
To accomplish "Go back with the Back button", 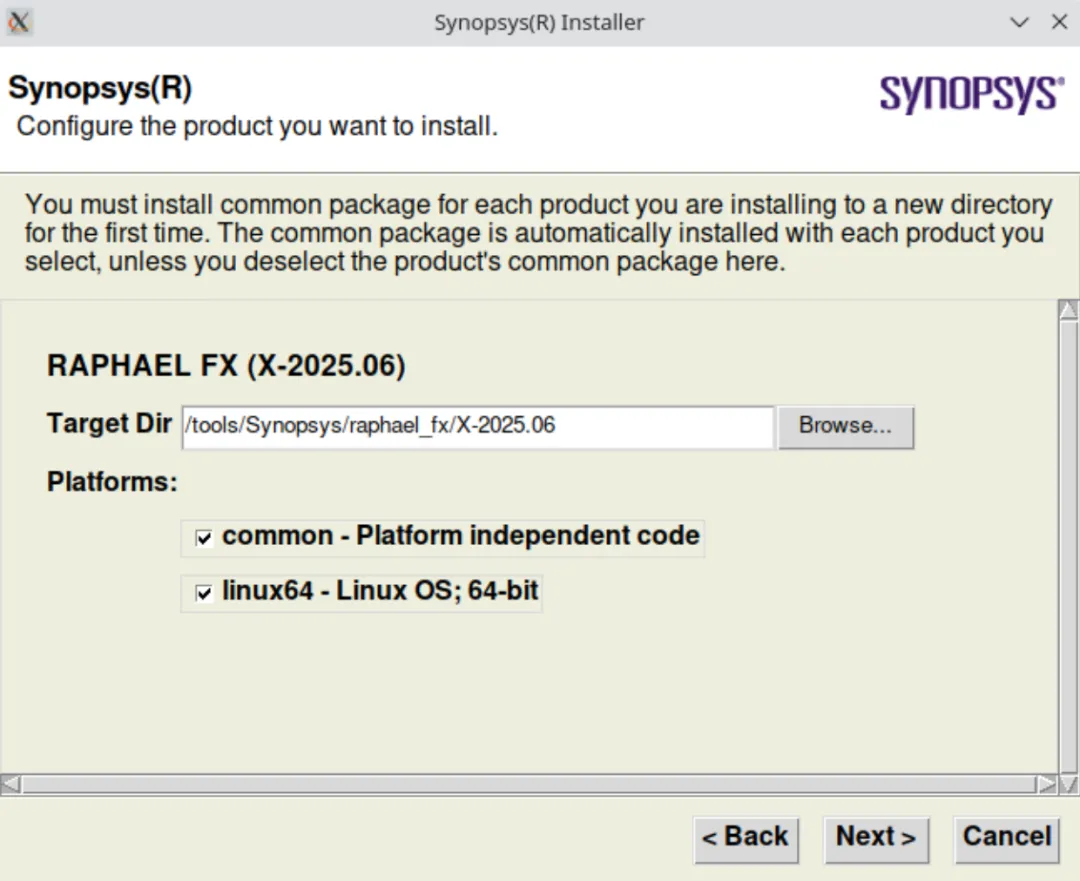I will 745,838.
